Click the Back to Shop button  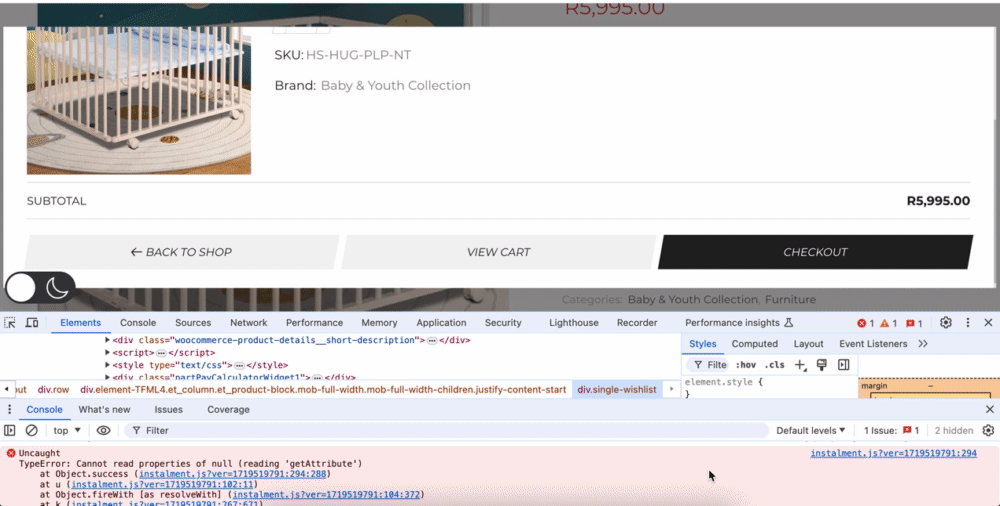coord(182,252)
